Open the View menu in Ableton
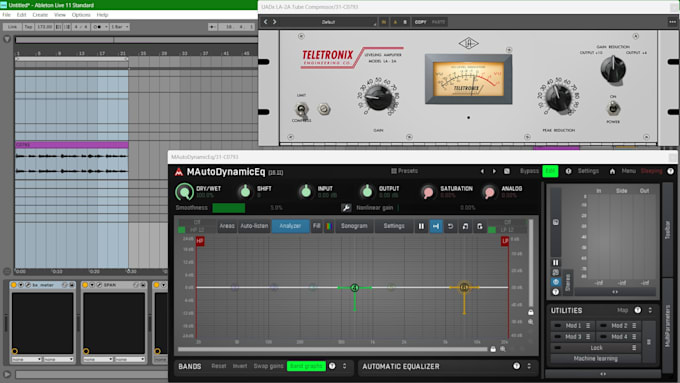 click(60, 15)
